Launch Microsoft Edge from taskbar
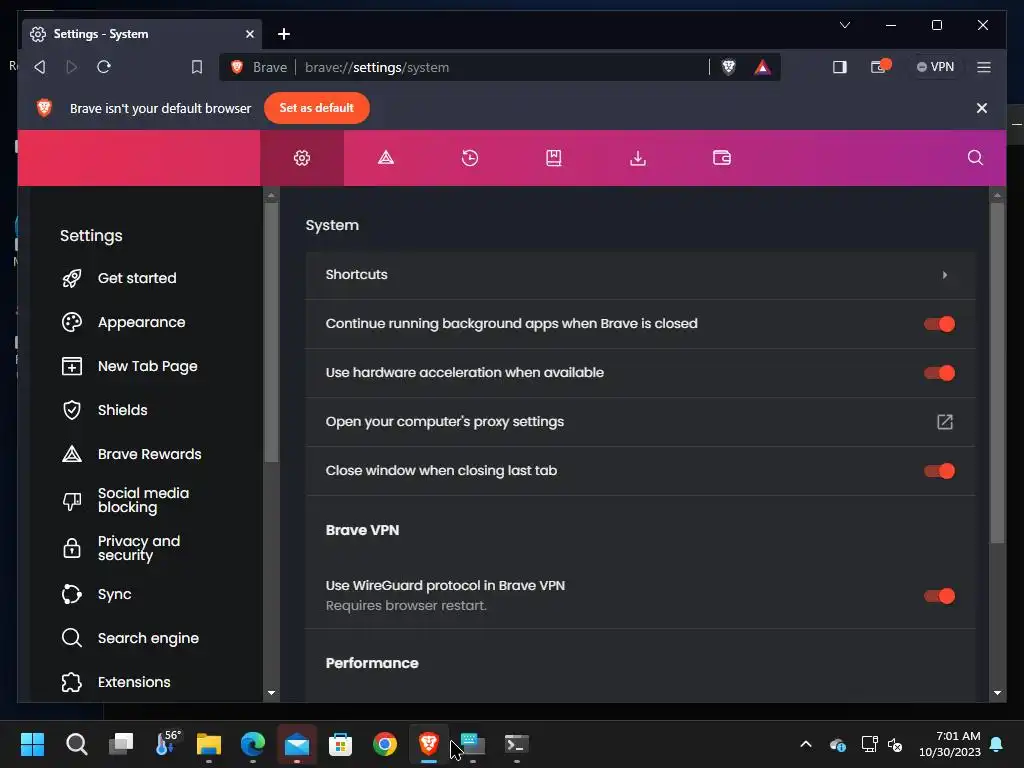 (x=253, y=744)
